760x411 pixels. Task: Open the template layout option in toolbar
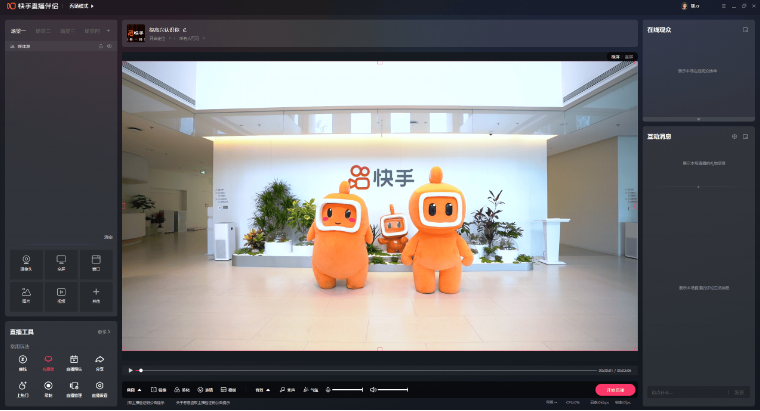228,390
